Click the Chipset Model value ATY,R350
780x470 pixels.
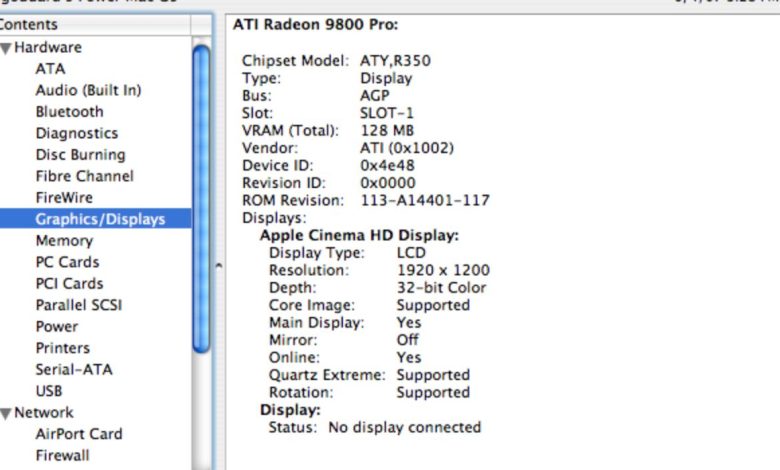coord(395,61)
